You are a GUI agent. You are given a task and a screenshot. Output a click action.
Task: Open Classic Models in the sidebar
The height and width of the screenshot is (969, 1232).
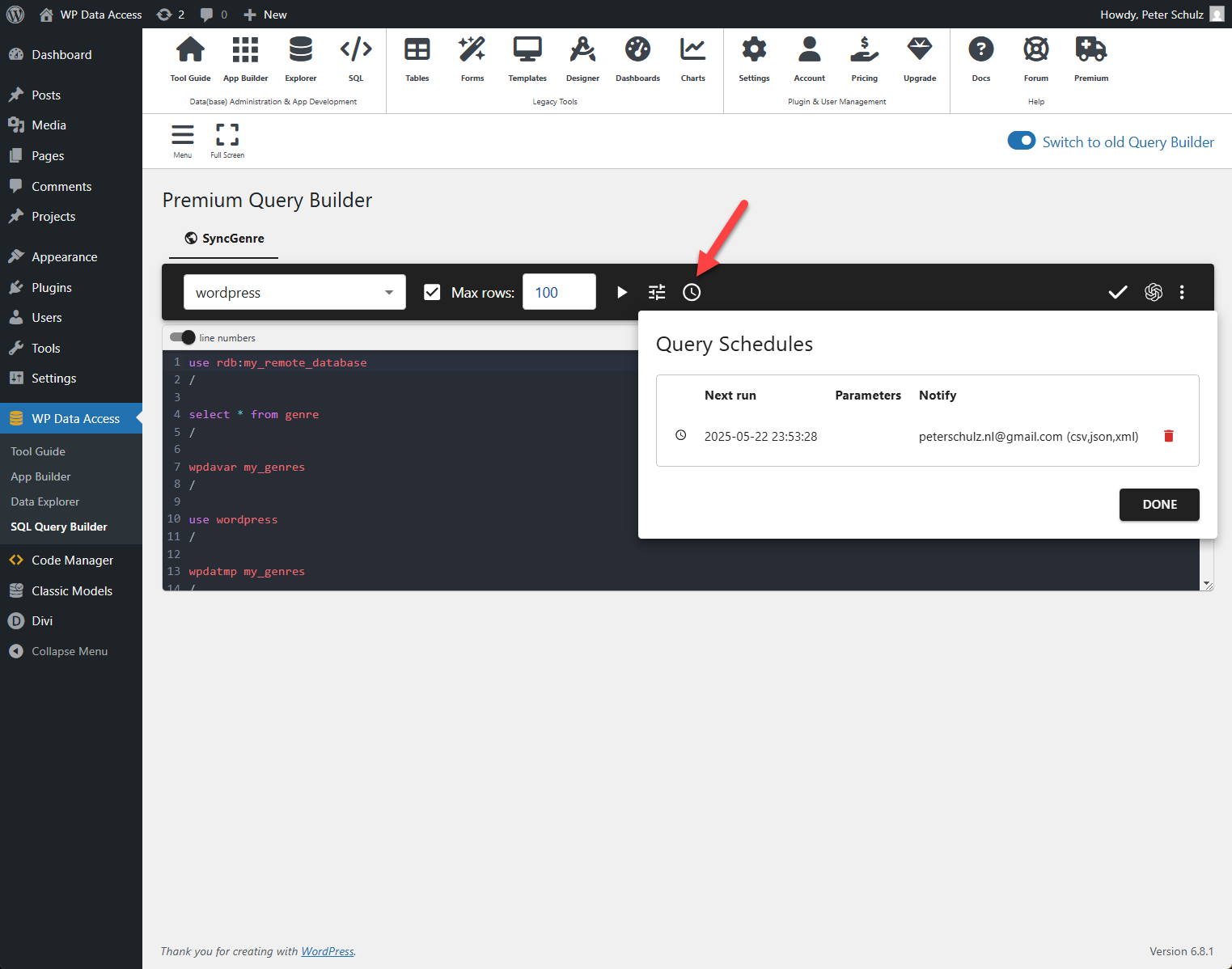(x=71, y=591)
